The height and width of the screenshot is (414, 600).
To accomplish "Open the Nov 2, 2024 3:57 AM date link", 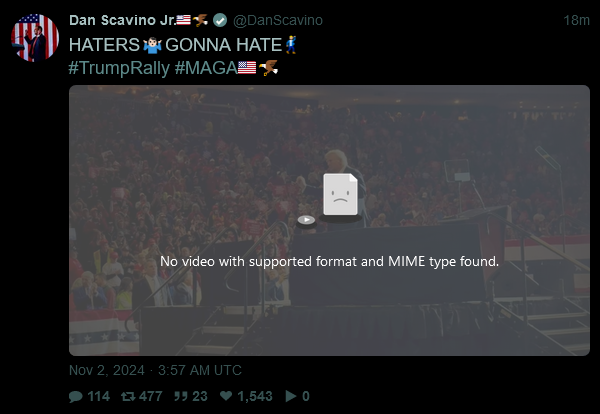I will (155, 370).
